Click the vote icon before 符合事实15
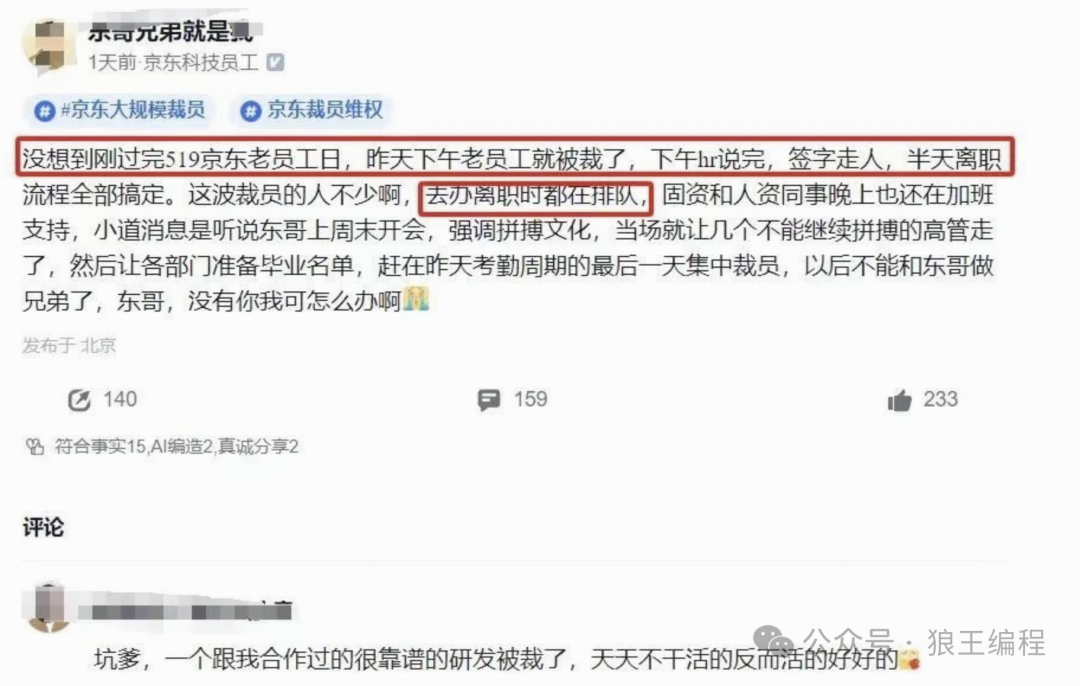 point(35,447)
